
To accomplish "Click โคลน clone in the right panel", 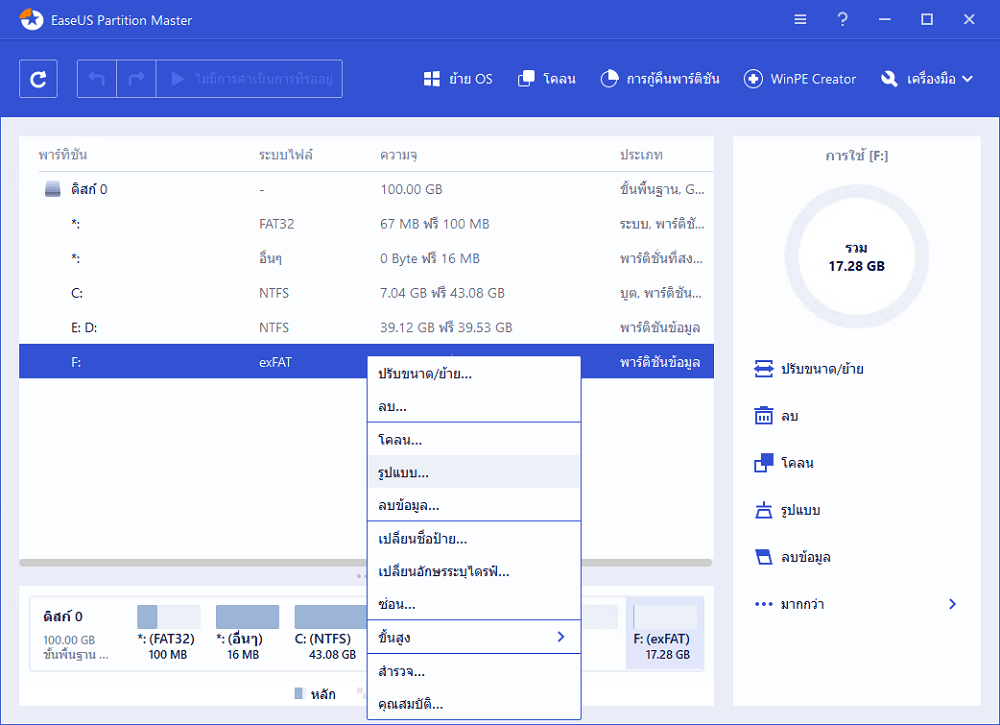I will [784, 463].
